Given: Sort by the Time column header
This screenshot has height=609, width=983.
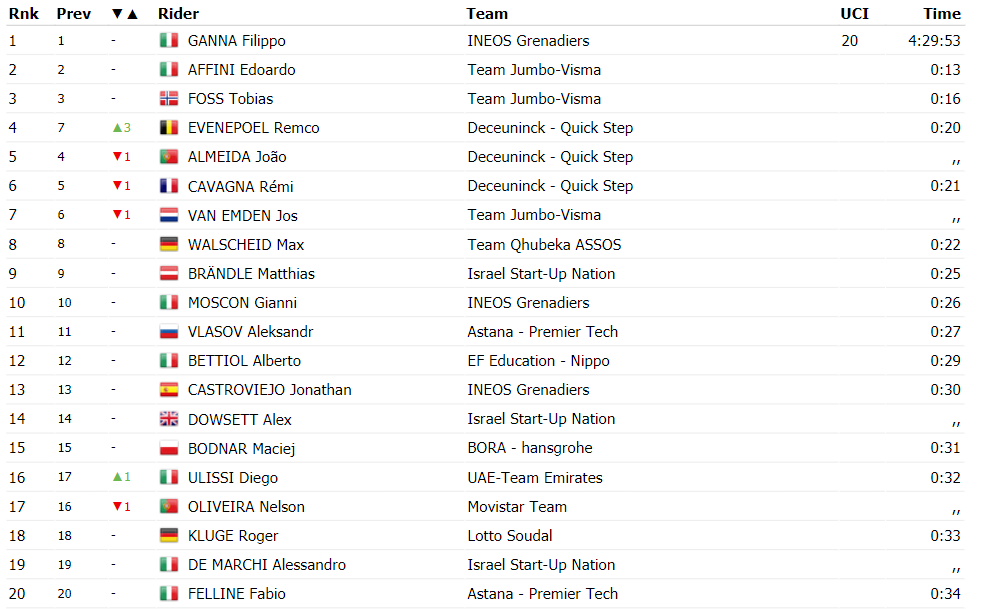Looking at the screenshot, I should [x=942, y=14].
